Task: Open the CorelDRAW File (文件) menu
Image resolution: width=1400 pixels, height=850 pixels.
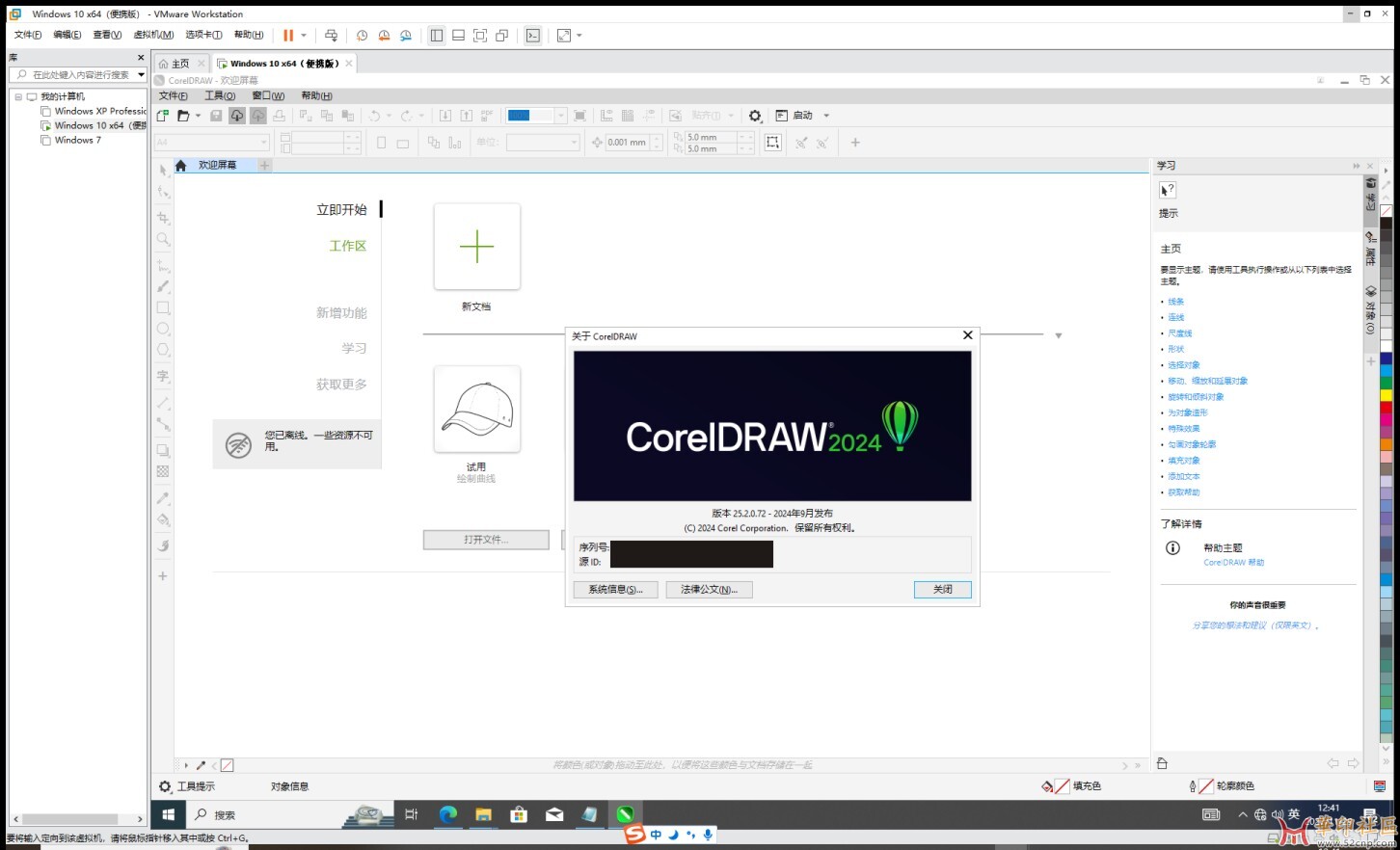Action: 174,96
